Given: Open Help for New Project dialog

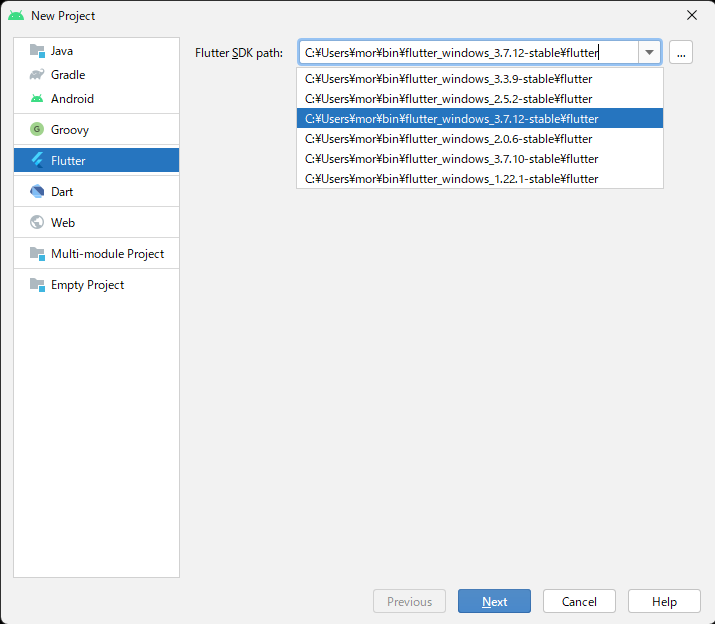Looking at the screenshot, I should point(664,601).
